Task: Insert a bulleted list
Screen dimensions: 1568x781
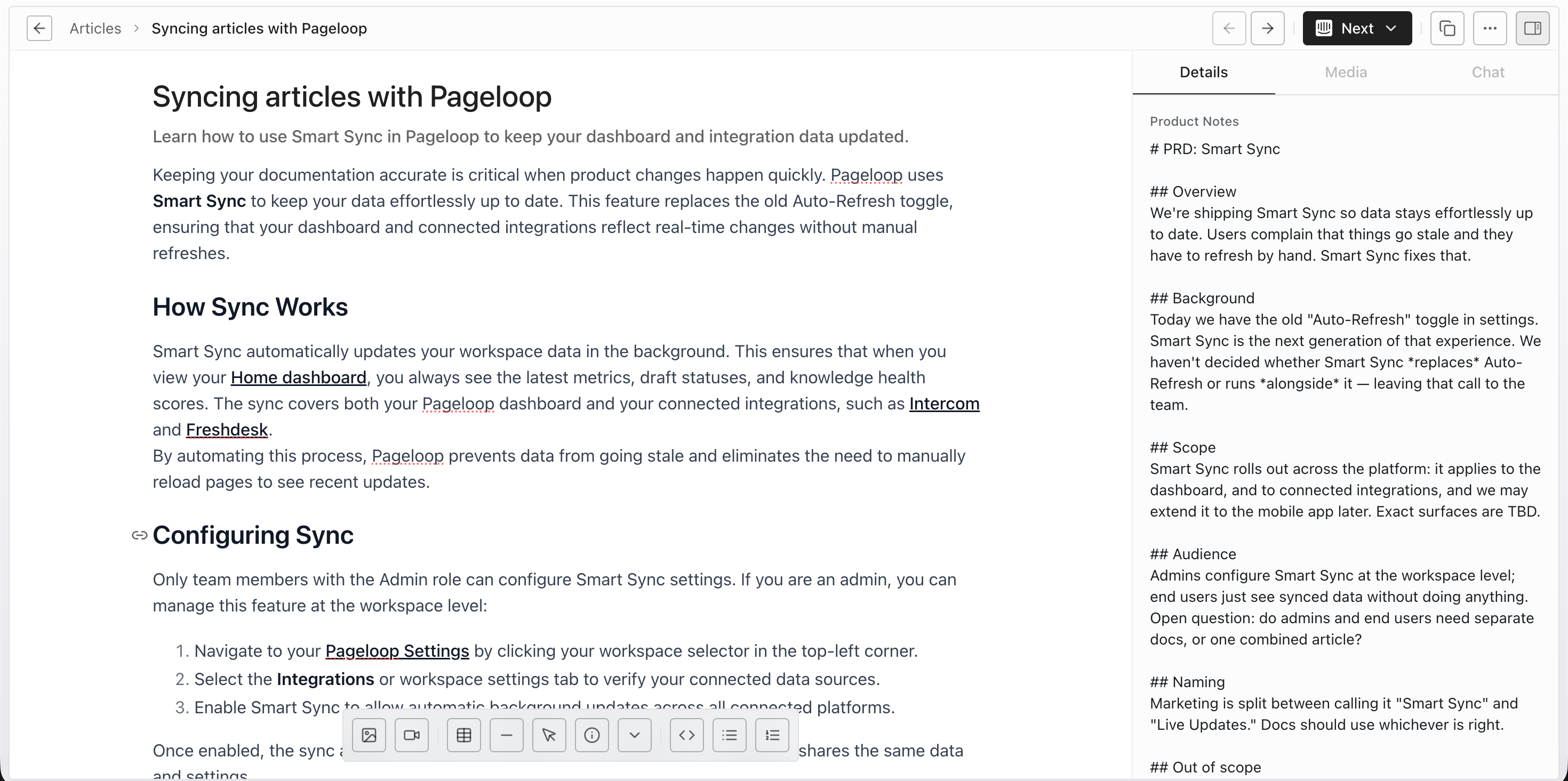Action: [x=729, y=735]
